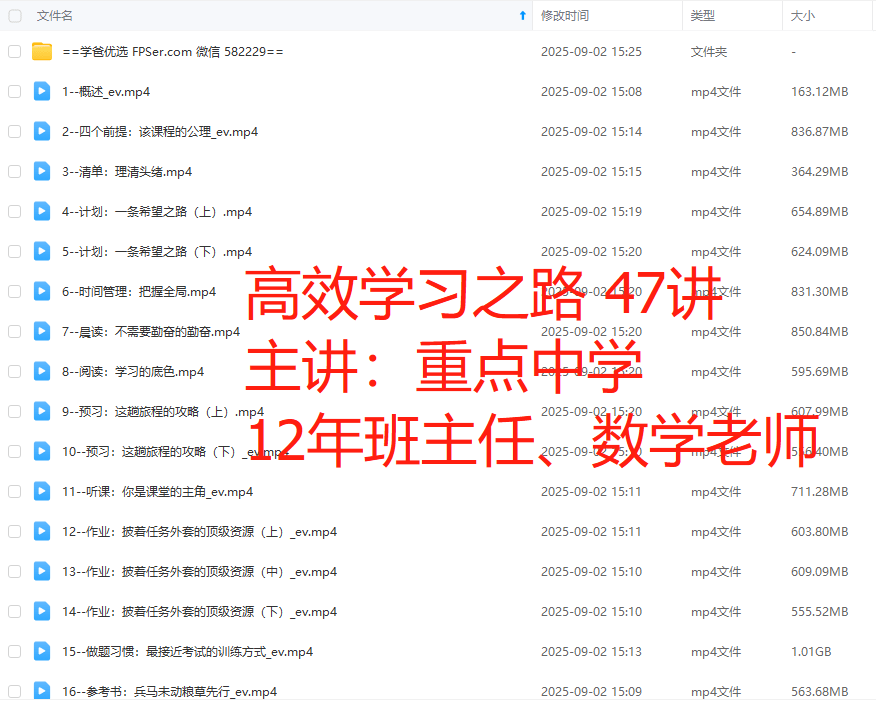
Task: Click video icon of 6--时间管理 file
Action: 42,291
